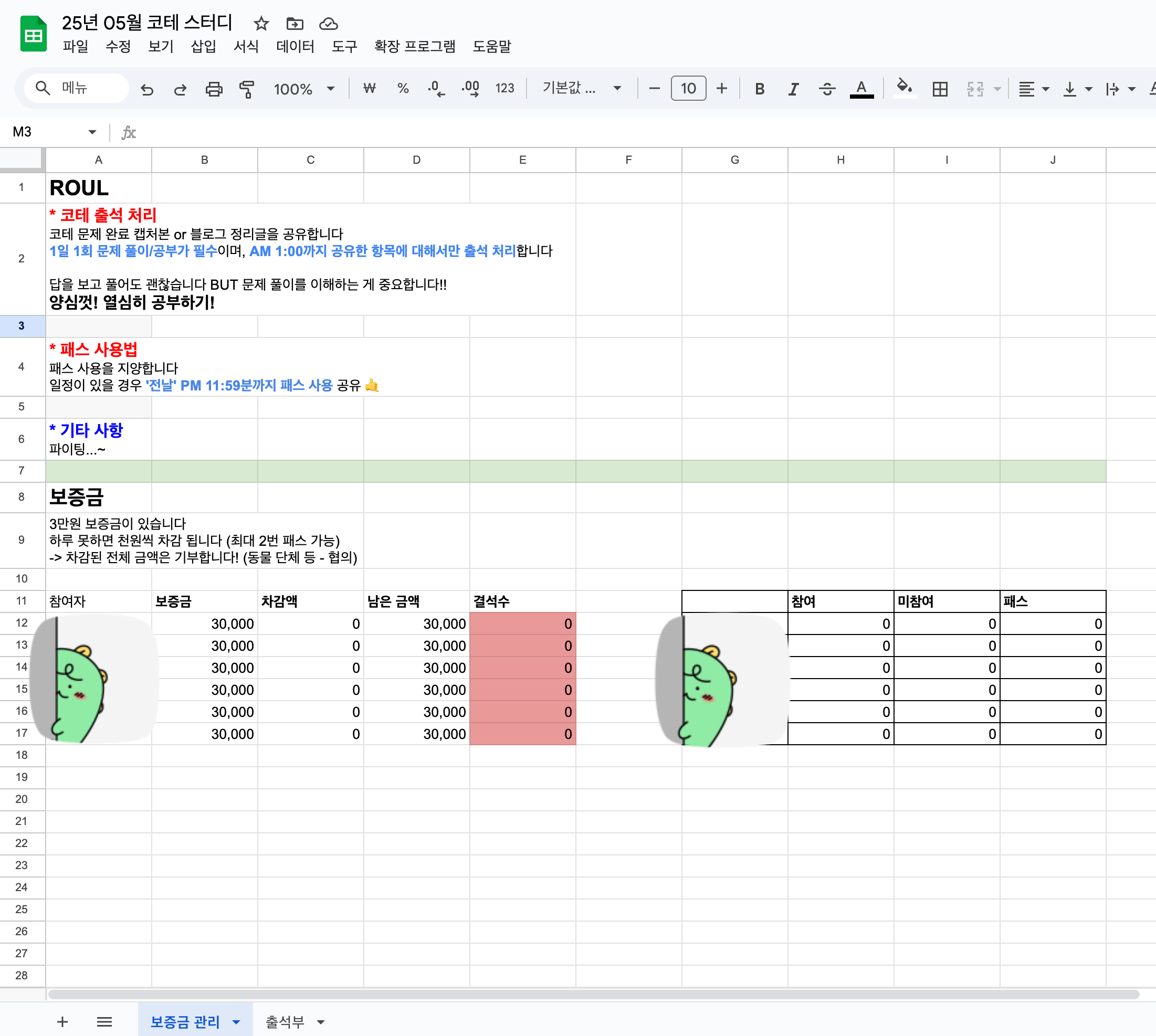
Task: Star this spreadsheet document
Action: (x=261, y=23)
